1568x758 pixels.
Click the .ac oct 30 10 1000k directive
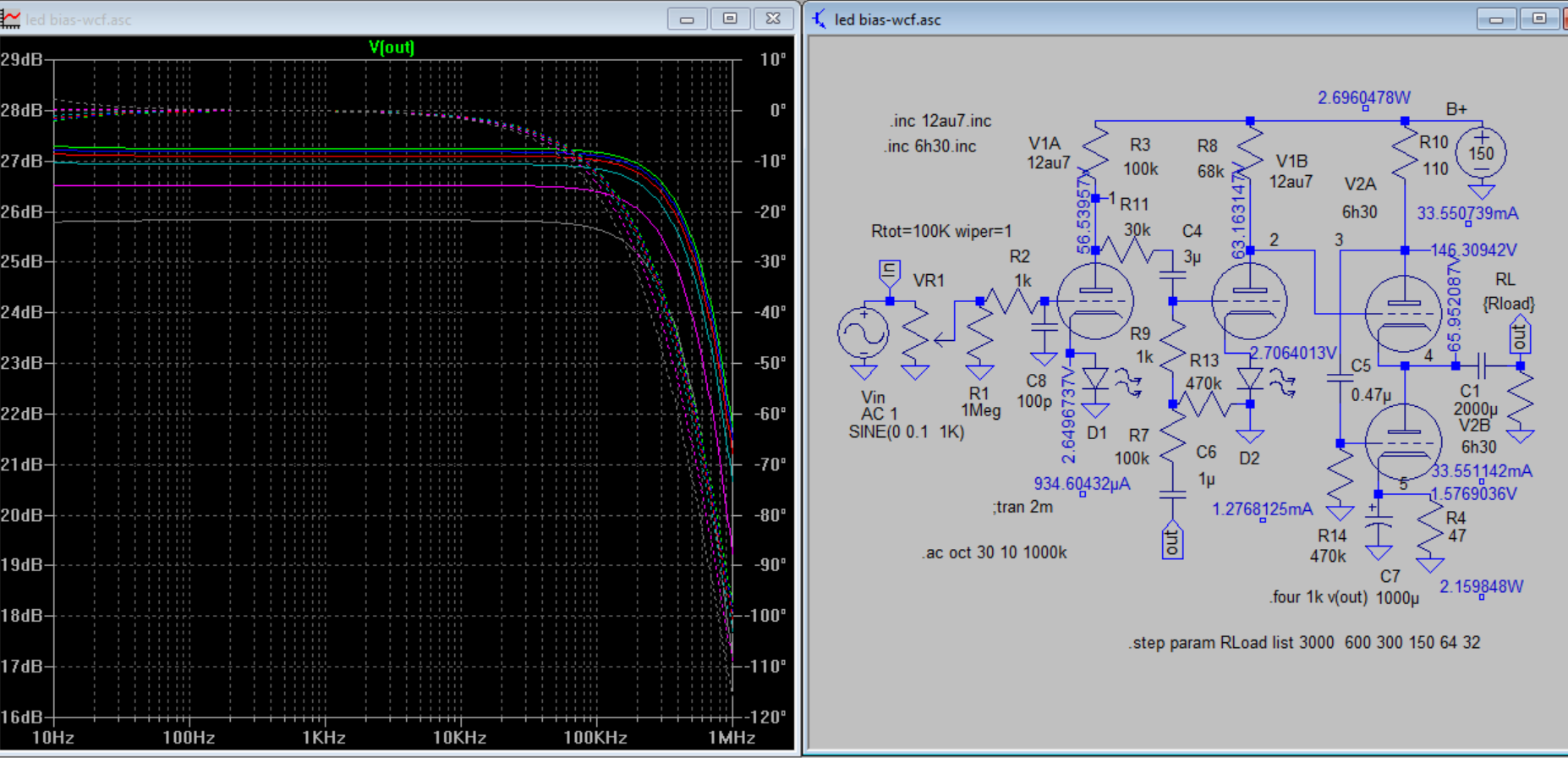(995, 552)
